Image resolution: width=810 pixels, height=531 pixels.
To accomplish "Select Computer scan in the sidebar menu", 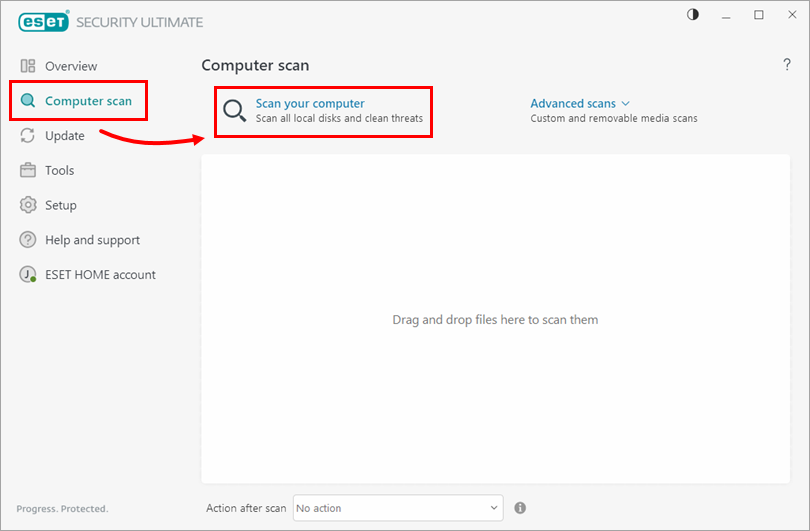I will (x=88, y=101).
